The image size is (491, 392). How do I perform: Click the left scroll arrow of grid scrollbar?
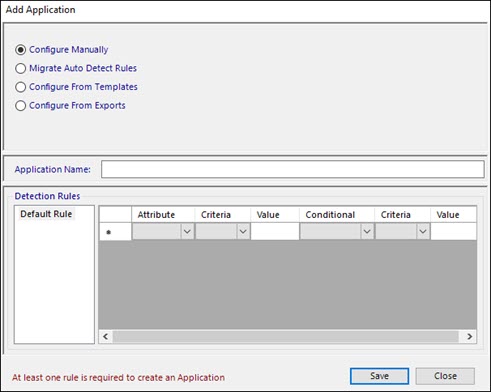click(106, 336)
